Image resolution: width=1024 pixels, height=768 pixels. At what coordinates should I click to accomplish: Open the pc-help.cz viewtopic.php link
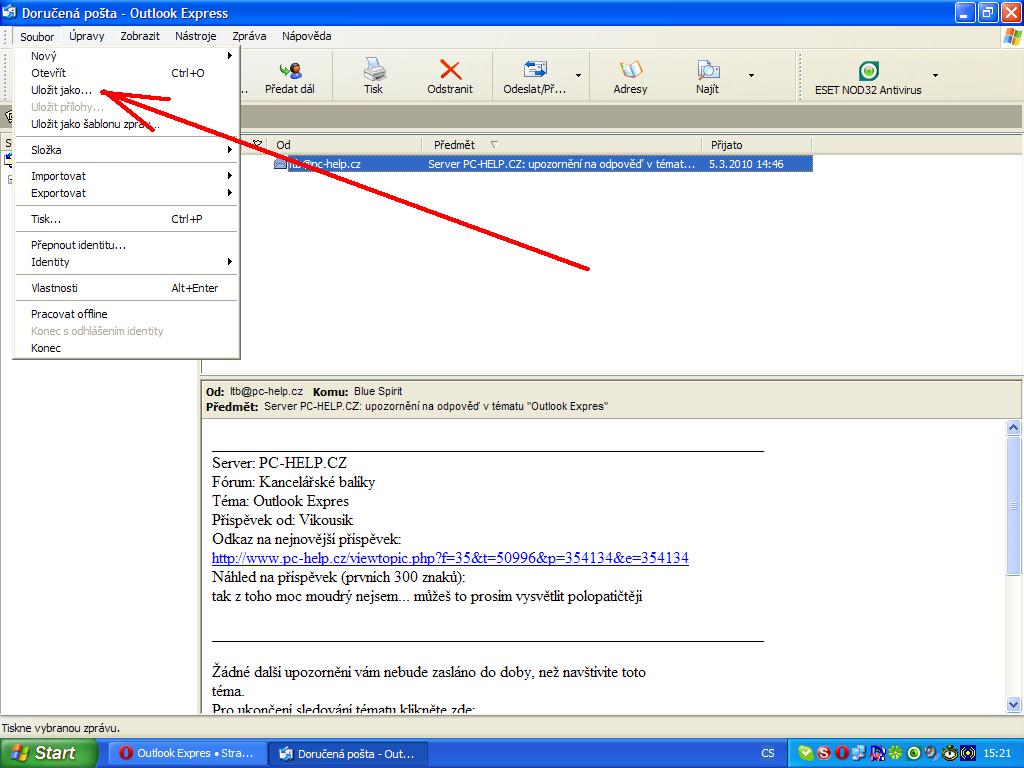coord(450,558)
